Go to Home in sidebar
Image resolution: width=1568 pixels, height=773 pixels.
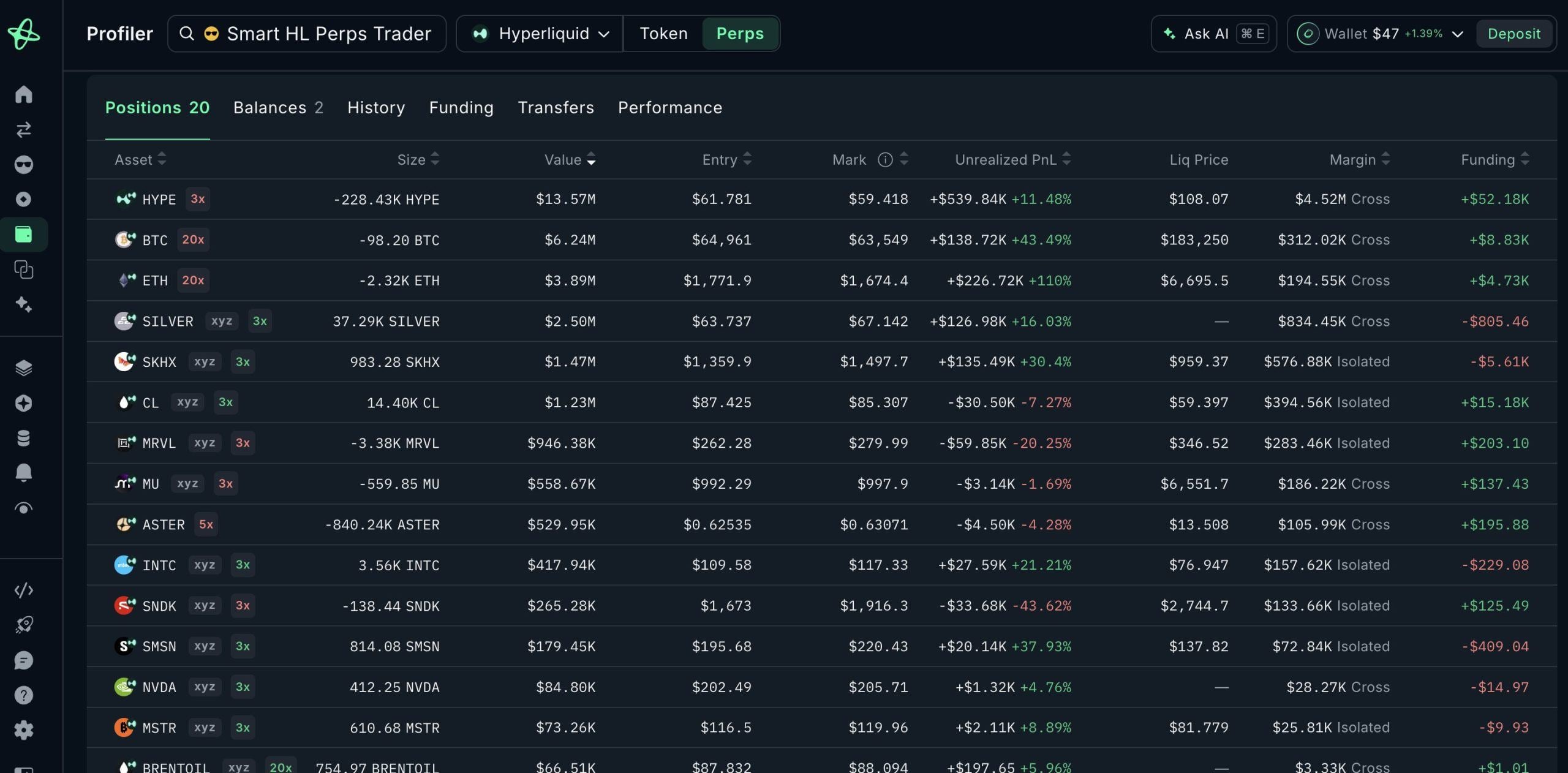click(23, 94)
